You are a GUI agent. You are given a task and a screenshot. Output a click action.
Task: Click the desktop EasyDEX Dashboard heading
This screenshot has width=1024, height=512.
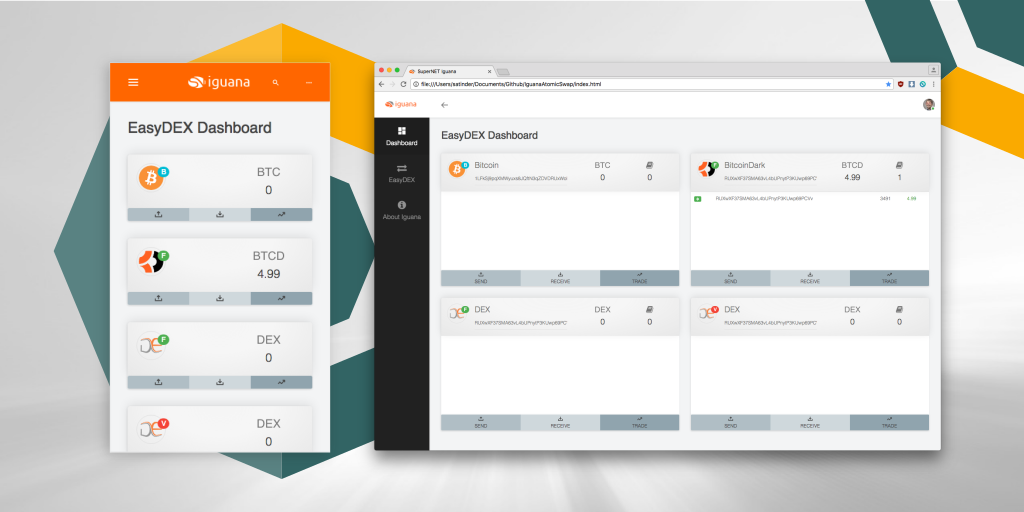coord(489,135)
